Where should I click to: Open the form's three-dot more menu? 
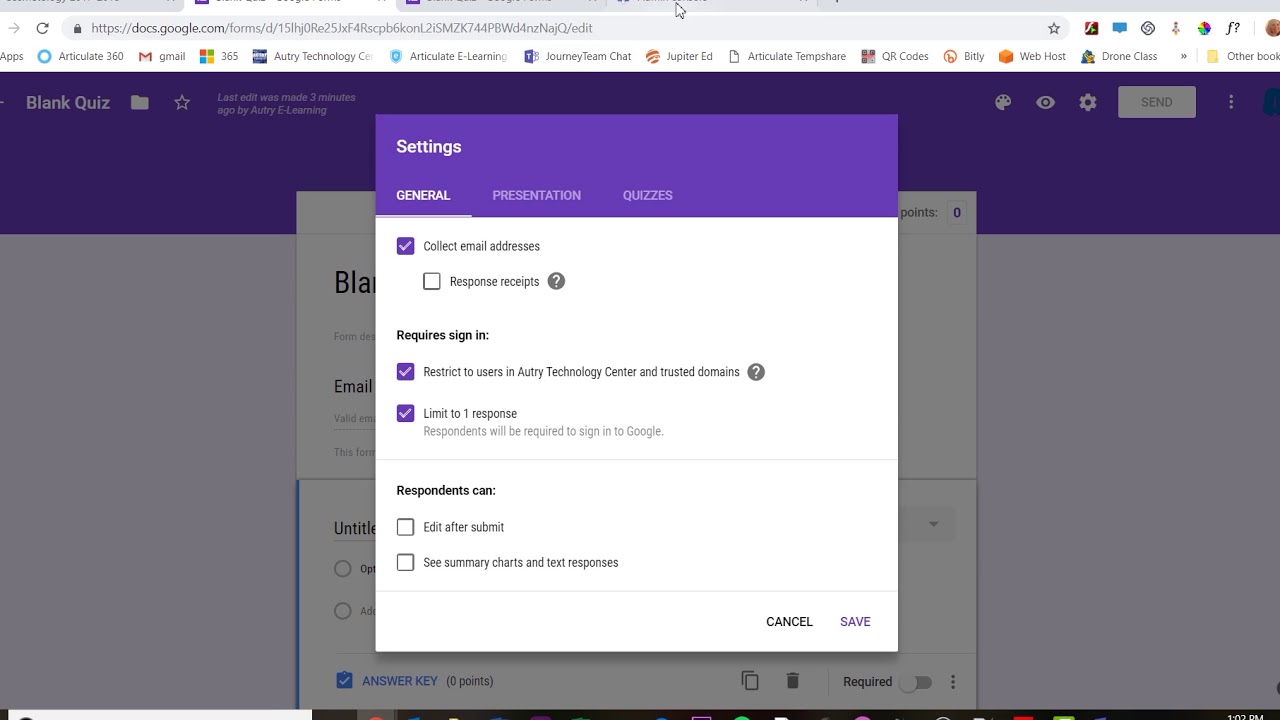(1231, 102)
